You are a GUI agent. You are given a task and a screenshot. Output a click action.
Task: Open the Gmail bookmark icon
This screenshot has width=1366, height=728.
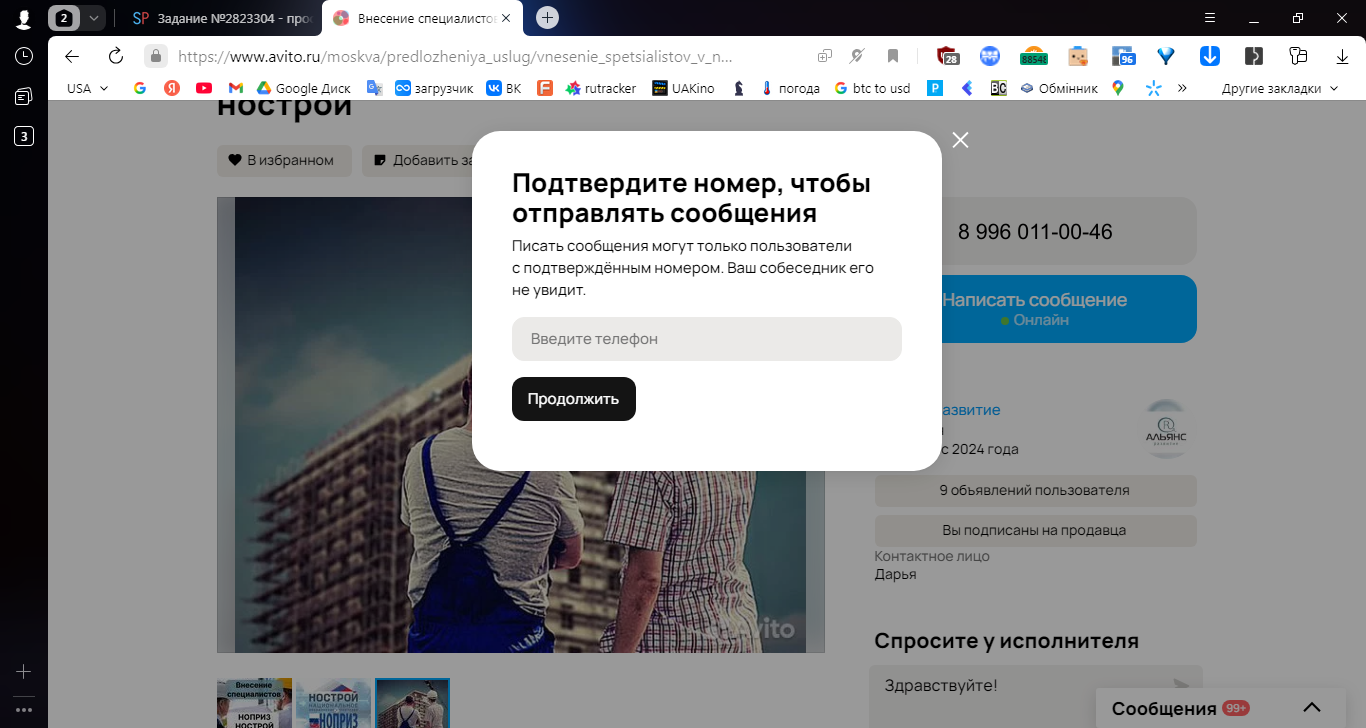click(x=236, y=88)
